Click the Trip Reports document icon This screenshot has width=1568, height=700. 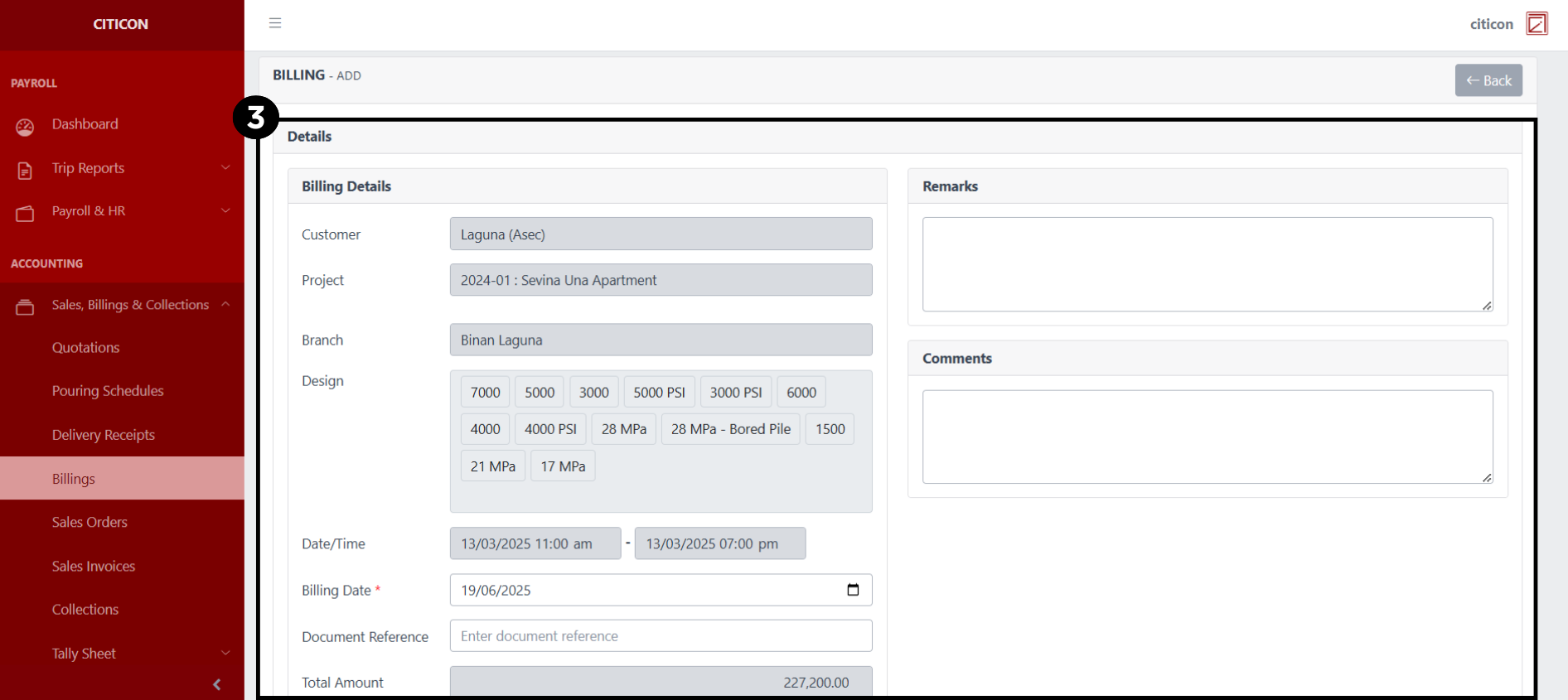click(25, 170)
